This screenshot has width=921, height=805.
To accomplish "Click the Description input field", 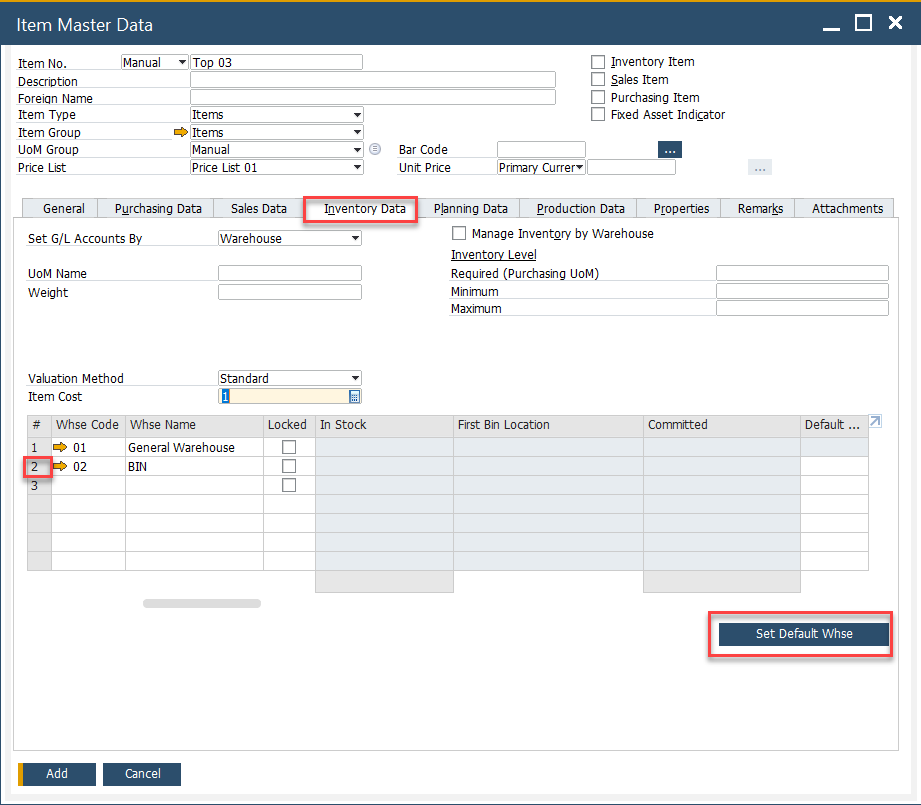I will pos(372,80).
